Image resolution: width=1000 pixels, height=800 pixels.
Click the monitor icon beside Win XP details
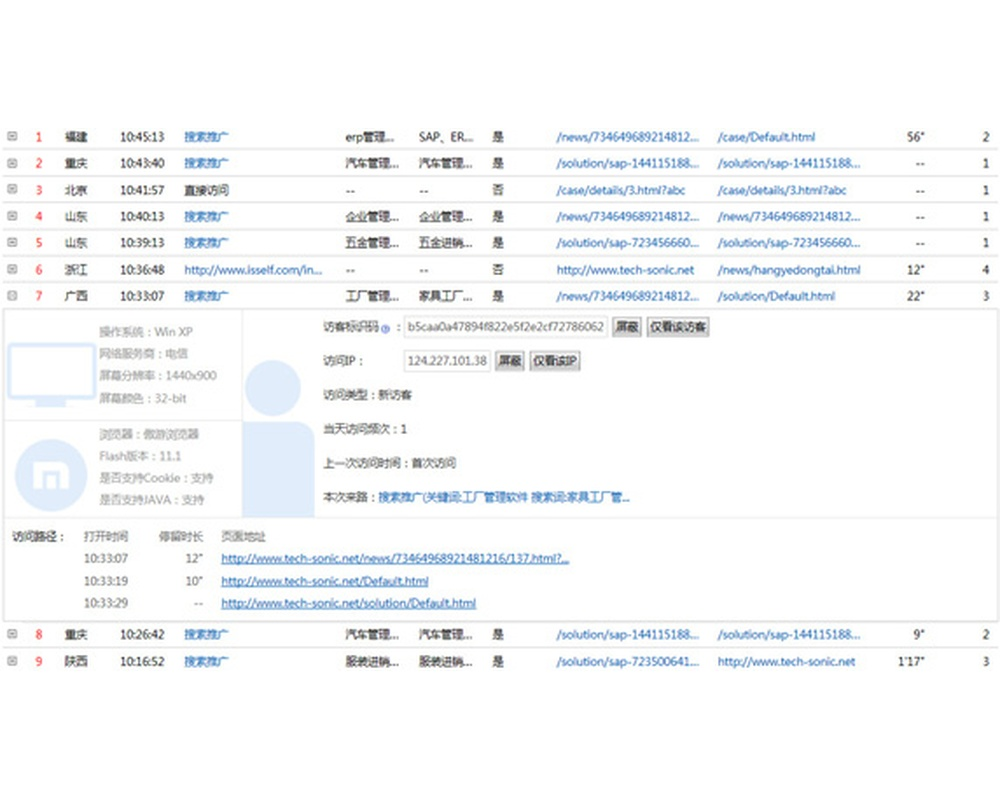(x=51, y=374)
